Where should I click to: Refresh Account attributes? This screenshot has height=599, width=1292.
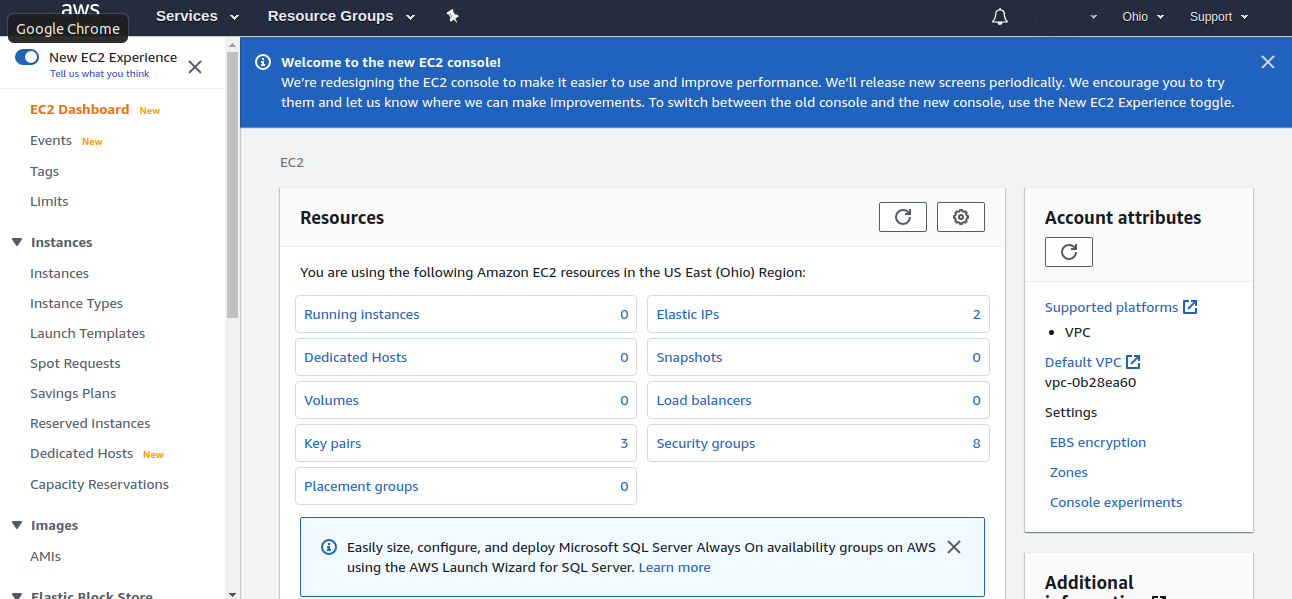1068,252
